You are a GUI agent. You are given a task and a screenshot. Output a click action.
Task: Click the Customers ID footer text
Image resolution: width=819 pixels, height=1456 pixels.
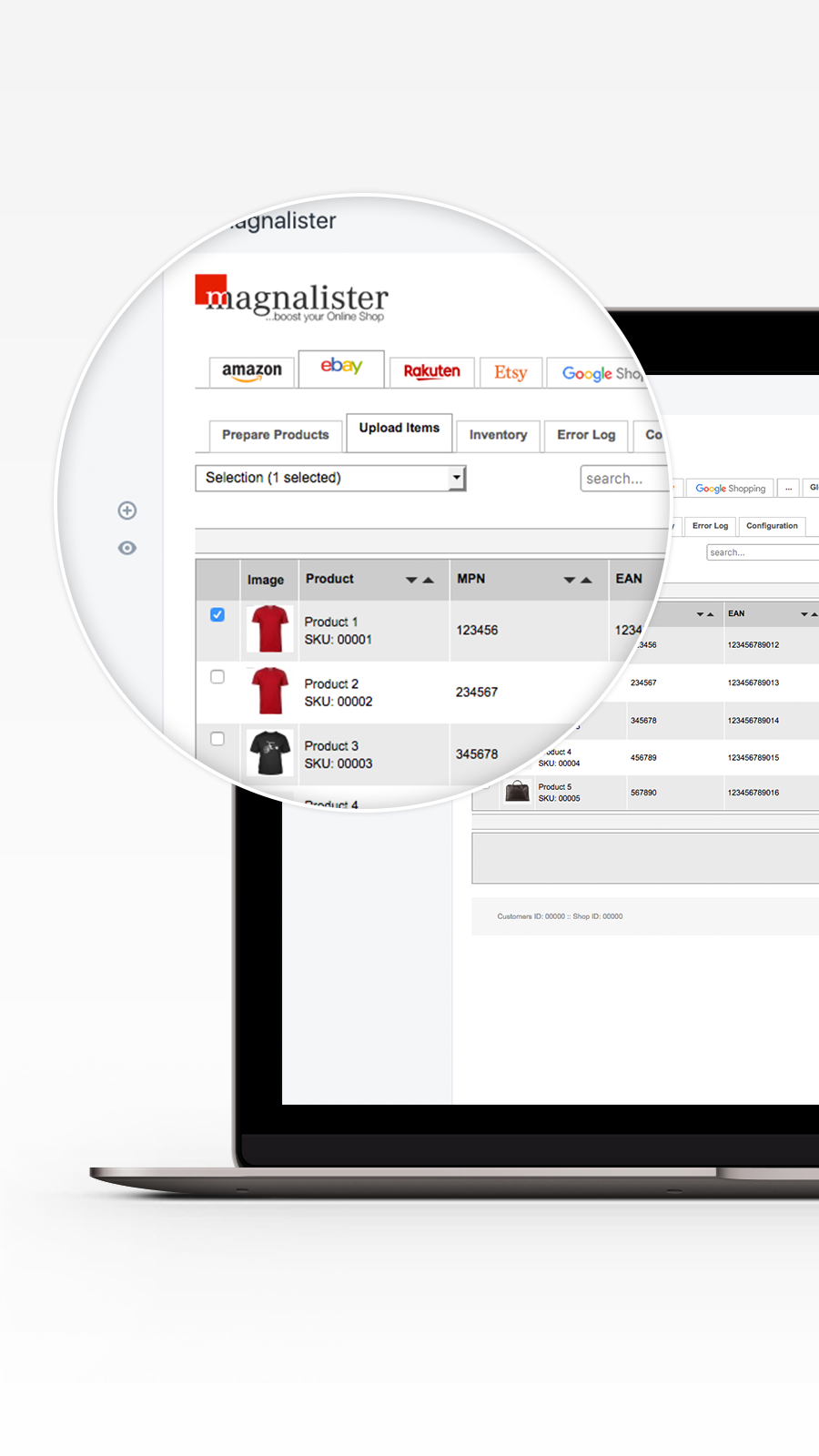[x=560, y=916]
